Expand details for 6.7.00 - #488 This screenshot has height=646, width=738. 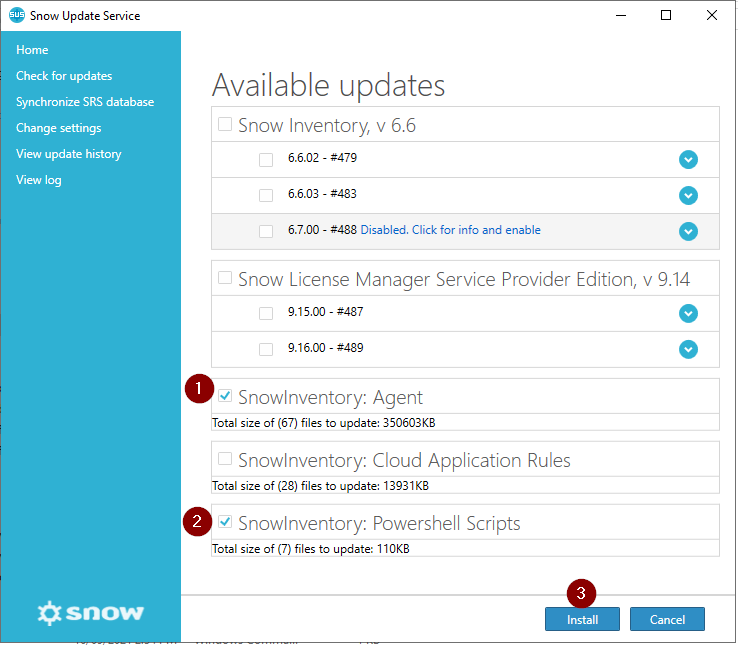(x=688, y=231)
